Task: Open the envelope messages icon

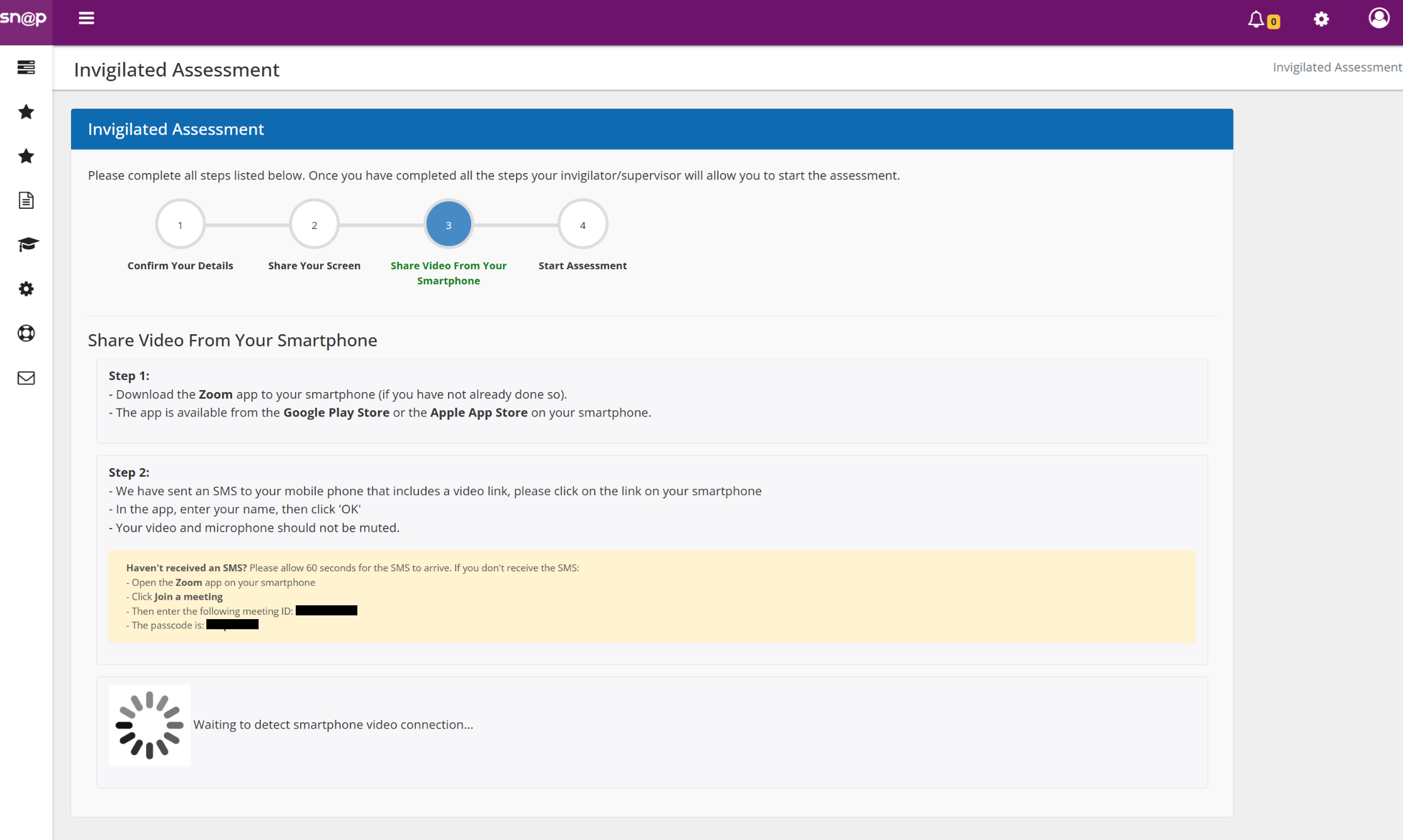Action: pos(26,378)
